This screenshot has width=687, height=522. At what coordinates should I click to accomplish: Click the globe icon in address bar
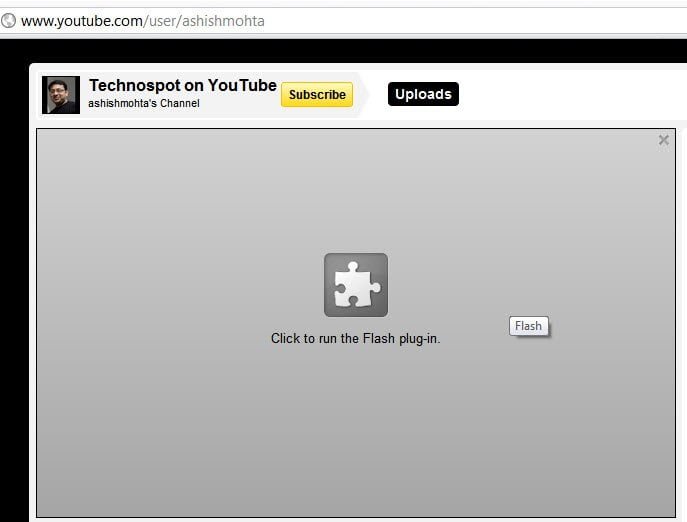click(8, 21)
